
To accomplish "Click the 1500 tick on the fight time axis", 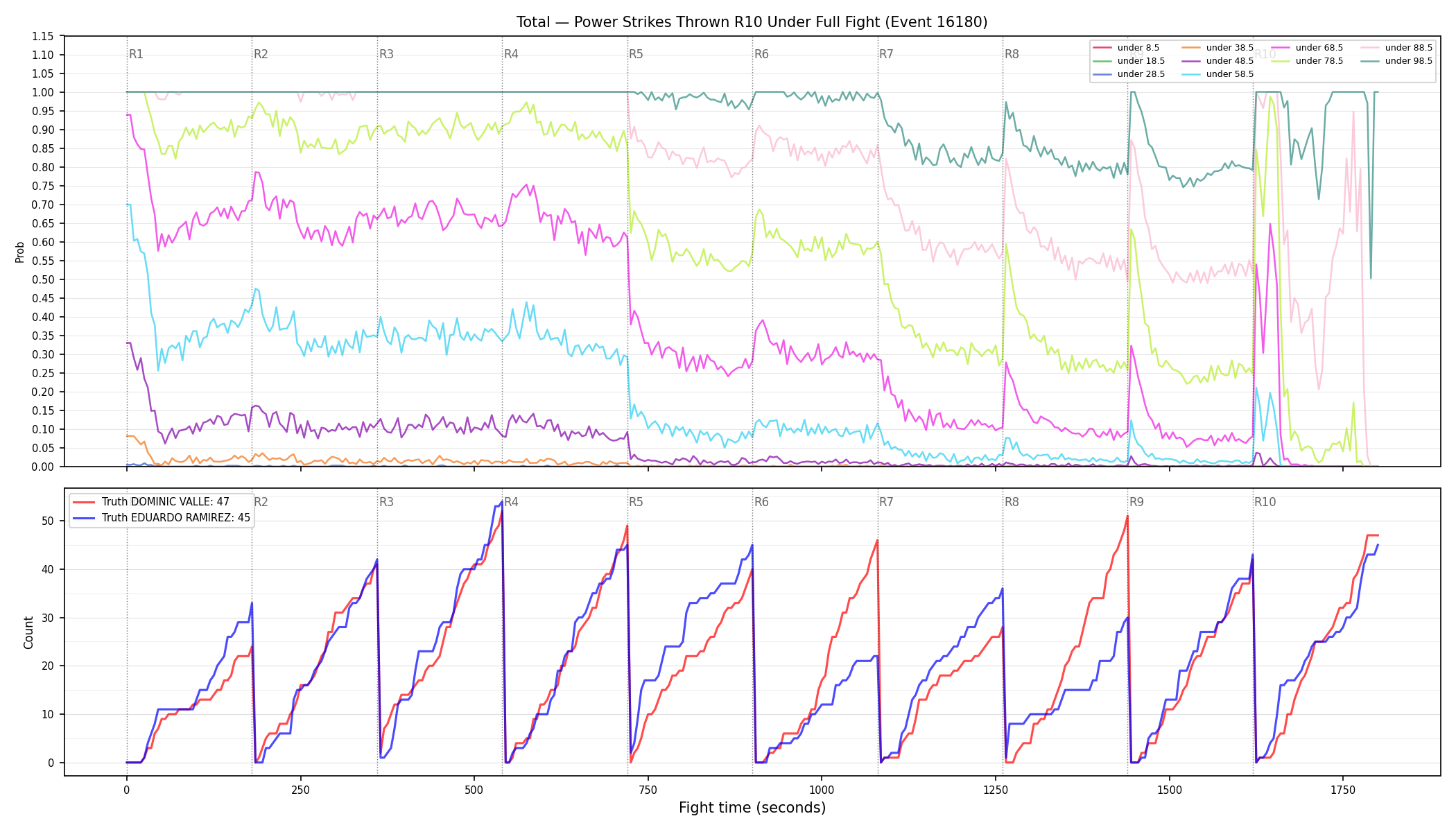I will [x=1170, y=790].
